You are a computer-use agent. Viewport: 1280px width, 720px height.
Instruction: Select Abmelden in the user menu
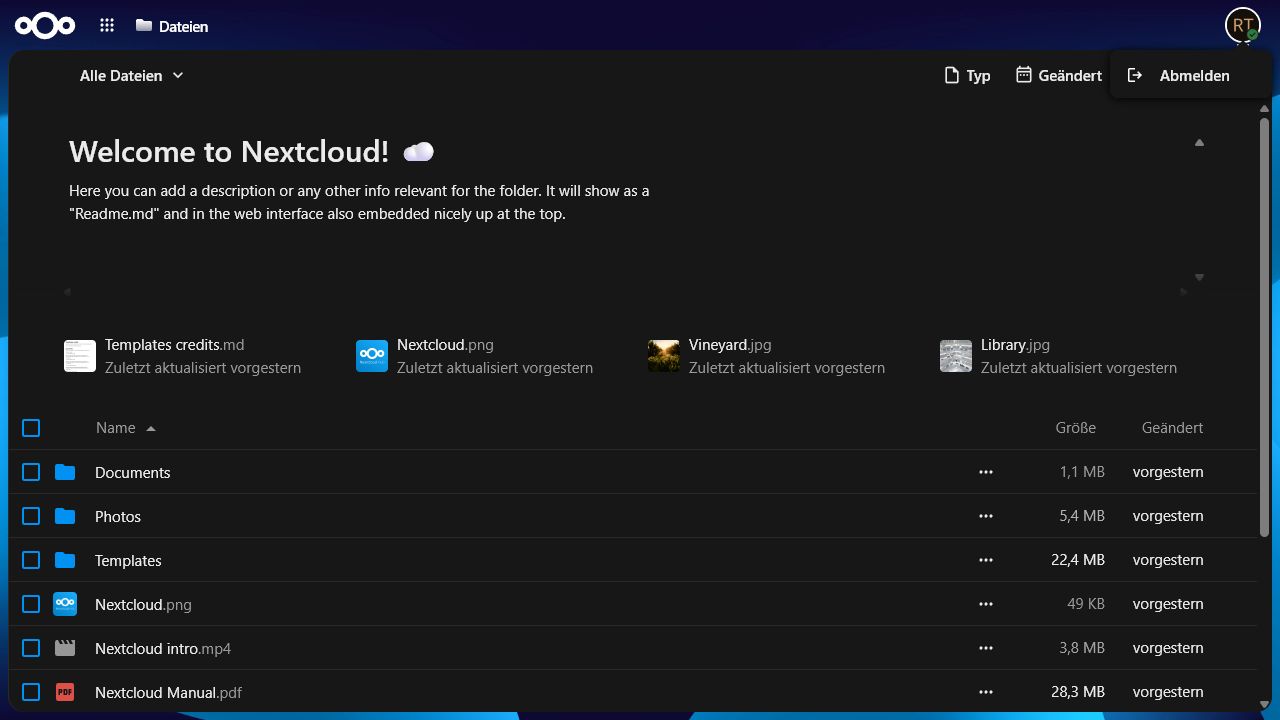click(1190, 76)
